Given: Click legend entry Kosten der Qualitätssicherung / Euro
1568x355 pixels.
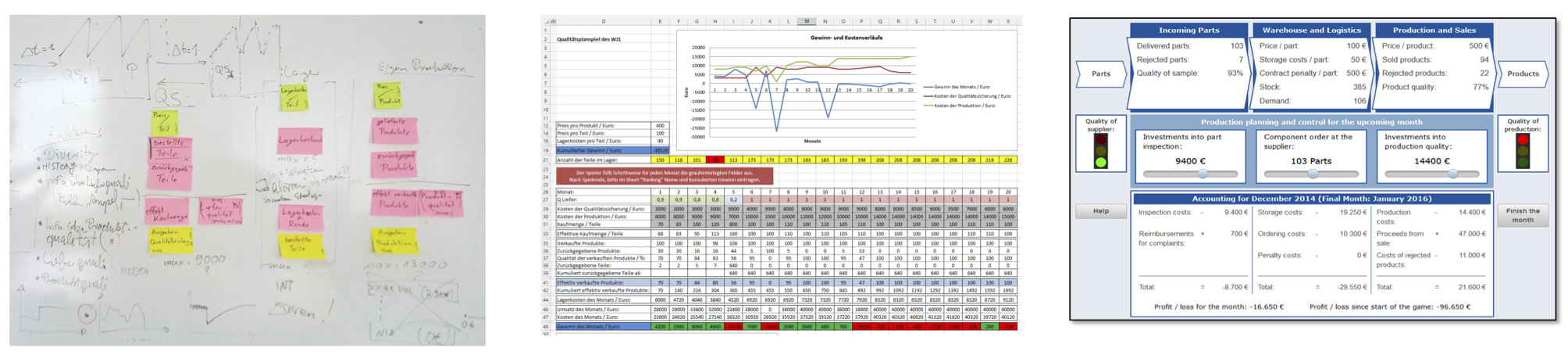Looking at the screenshot, I should coord(967,96).
